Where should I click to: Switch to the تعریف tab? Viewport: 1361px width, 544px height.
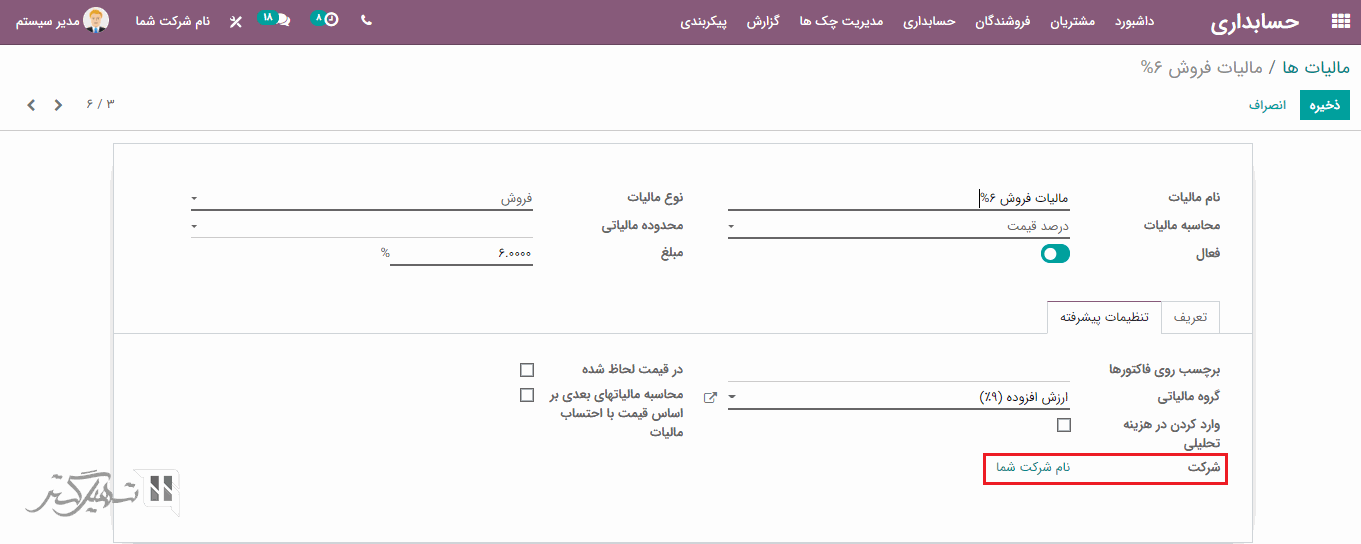point(1190,317)
